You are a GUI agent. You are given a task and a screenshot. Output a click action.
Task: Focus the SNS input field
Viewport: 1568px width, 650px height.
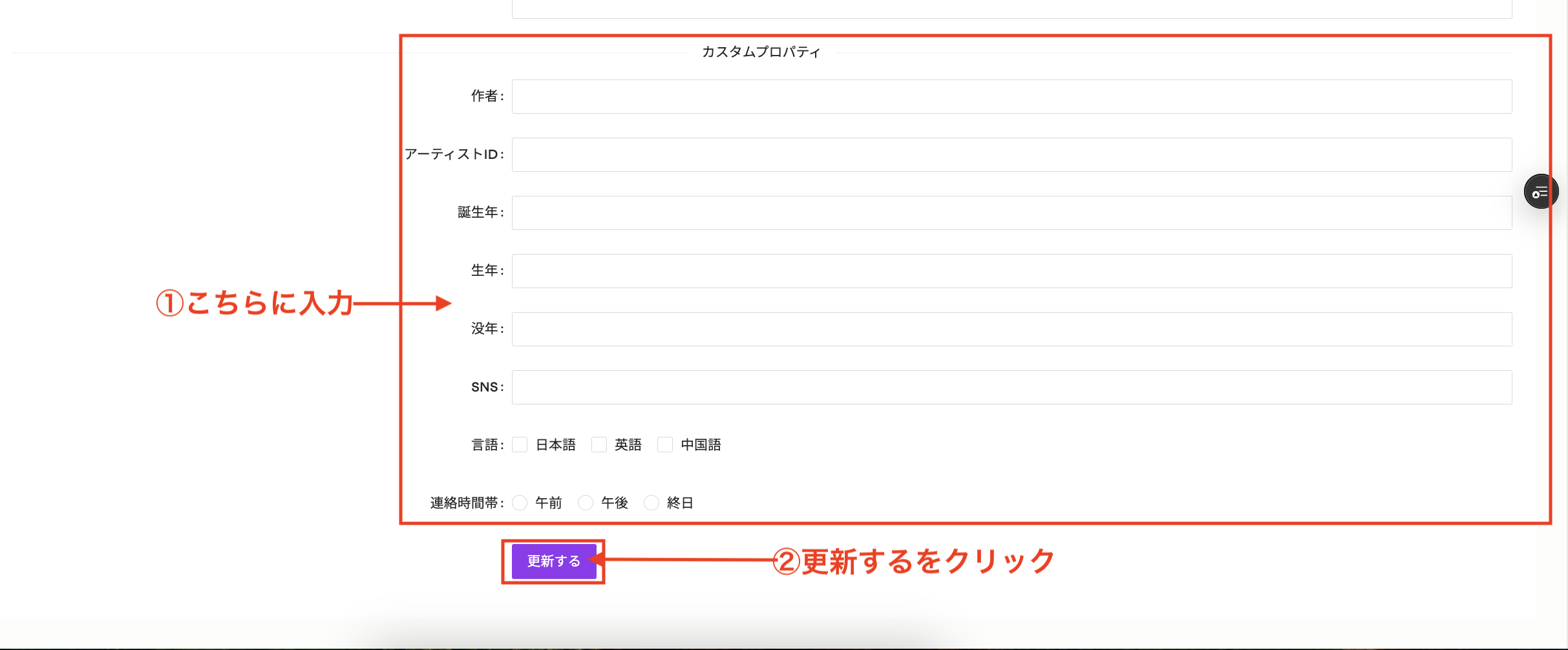(x=1012, y=387)
